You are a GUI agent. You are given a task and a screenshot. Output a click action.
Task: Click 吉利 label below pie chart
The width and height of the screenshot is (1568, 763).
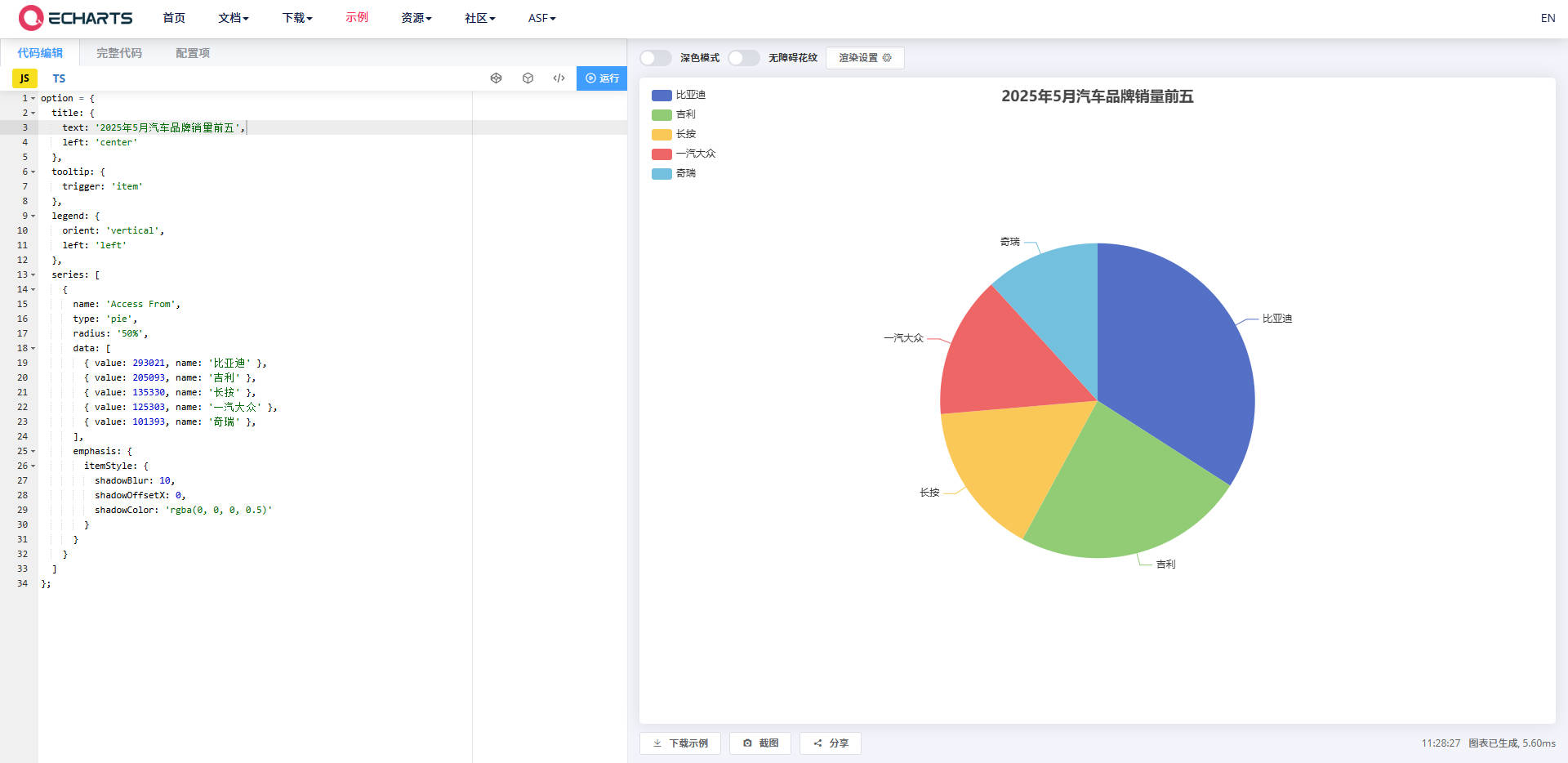pyautogui.click(x=1165, y=564)
